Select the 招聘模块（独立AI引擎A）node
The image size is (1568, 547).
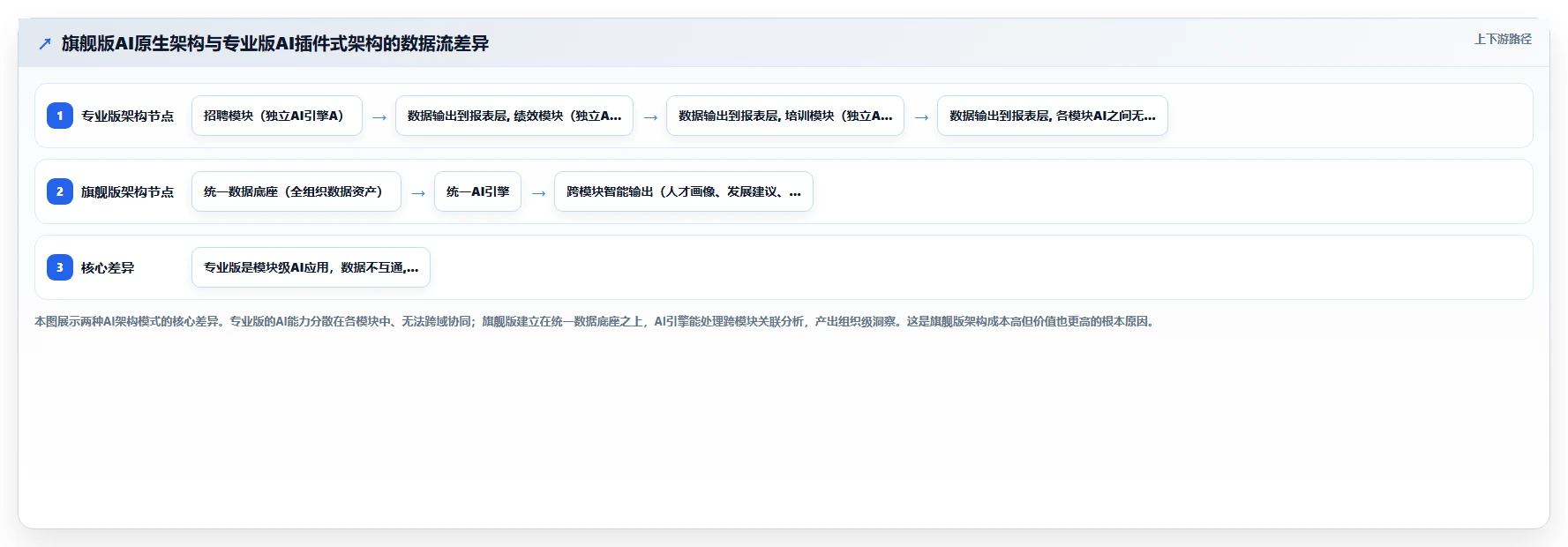277,116
